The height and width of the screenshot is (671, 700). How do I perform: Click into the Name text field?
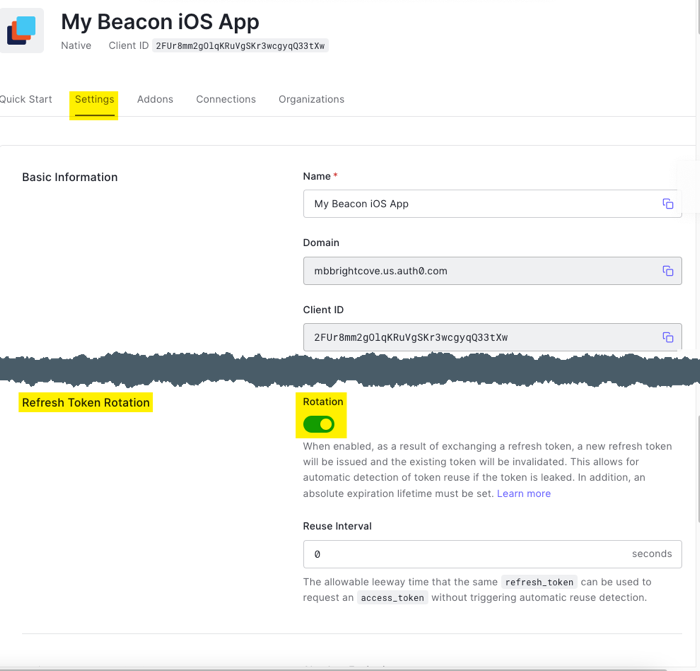point(480,204)
